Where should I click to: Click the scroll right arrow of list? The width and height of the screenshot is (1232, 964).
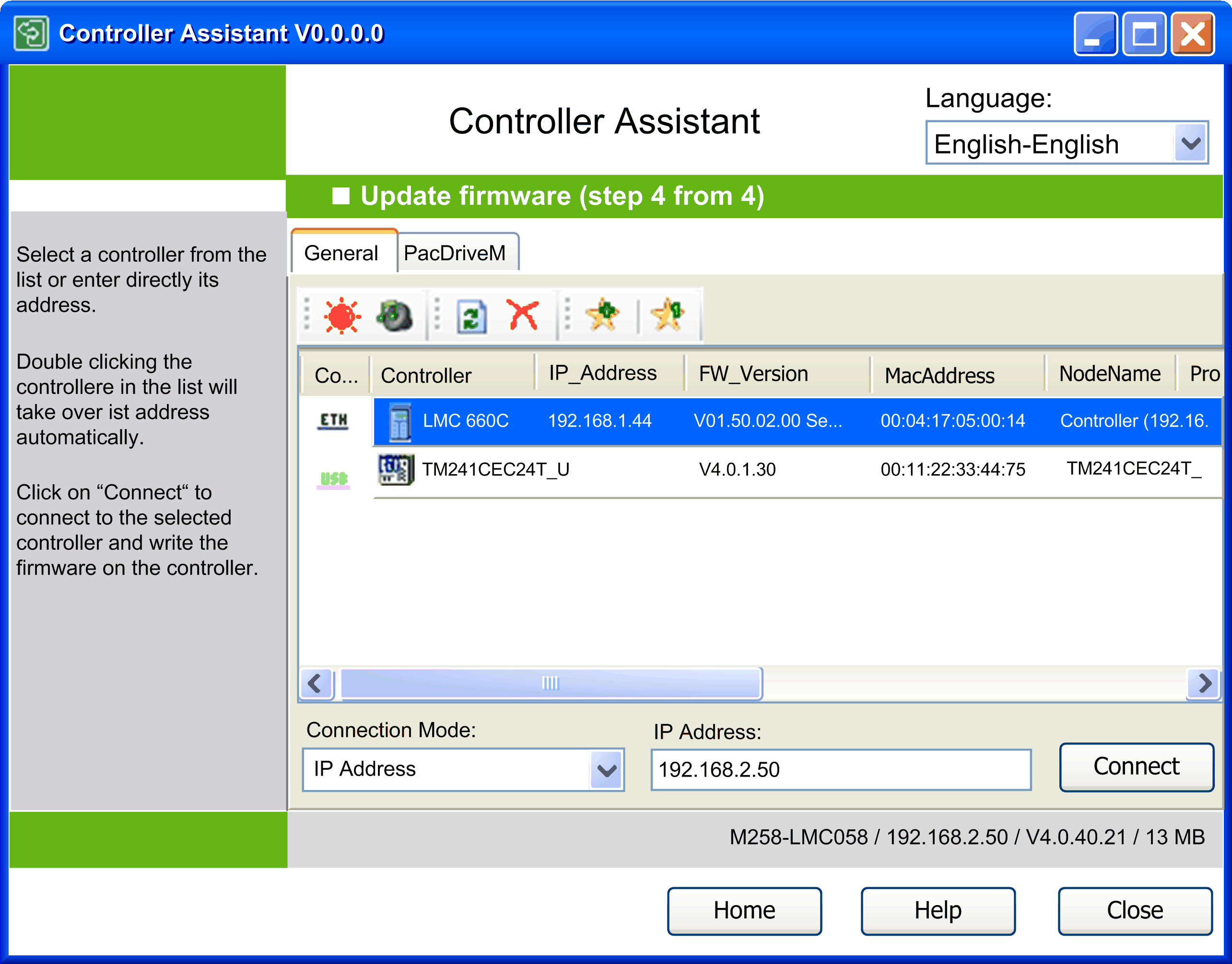point(1203,684)
